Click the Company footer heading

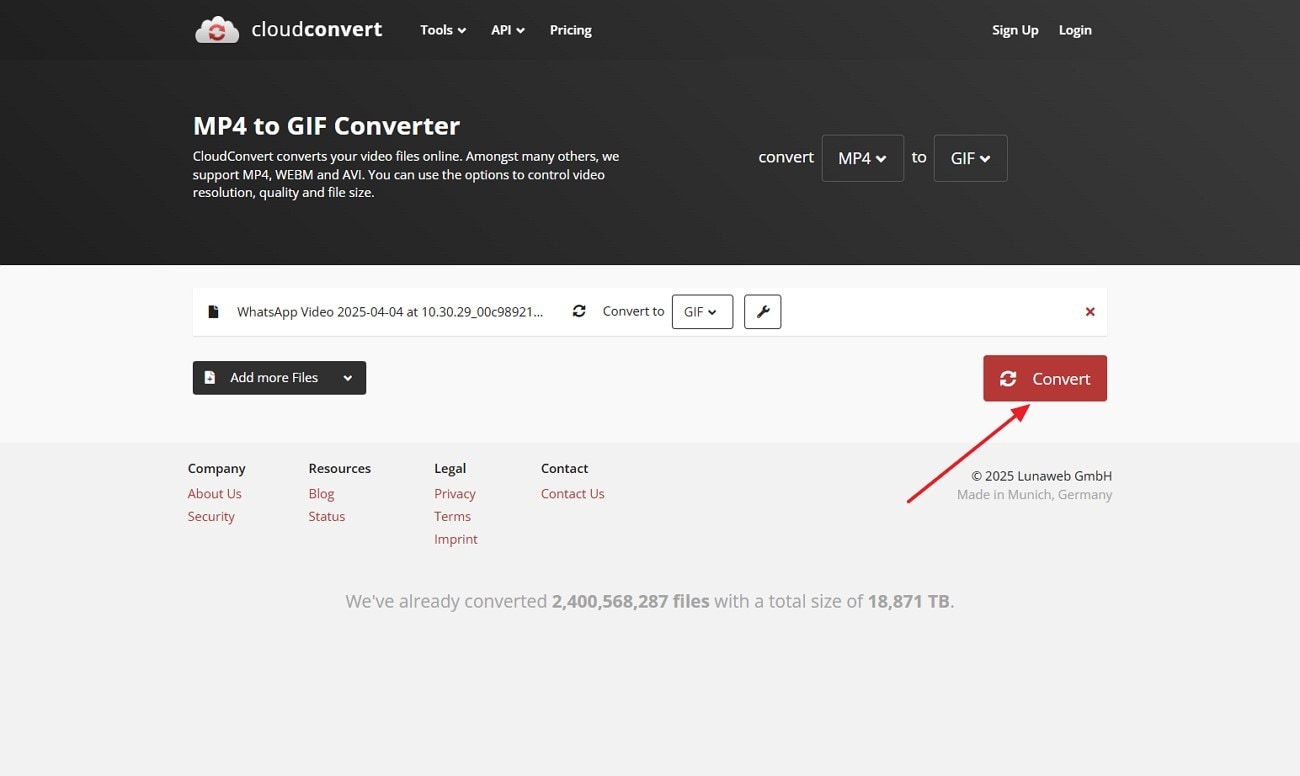pyautogui.click(x=216, y=469)
